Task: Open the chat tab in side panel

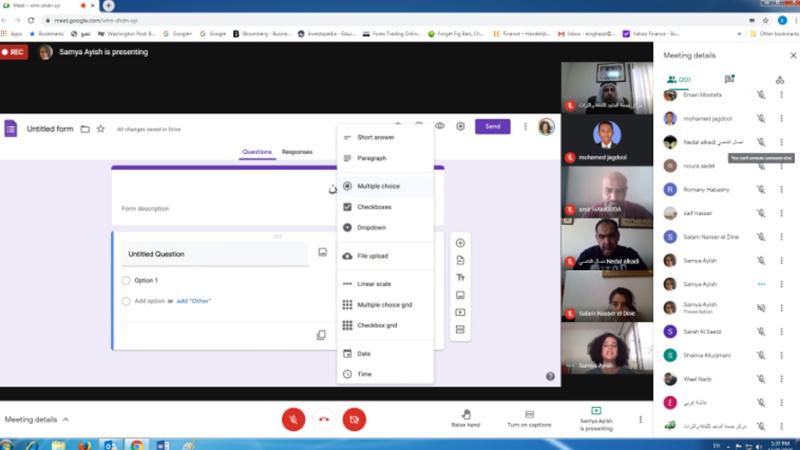Action: click(729, 79)
